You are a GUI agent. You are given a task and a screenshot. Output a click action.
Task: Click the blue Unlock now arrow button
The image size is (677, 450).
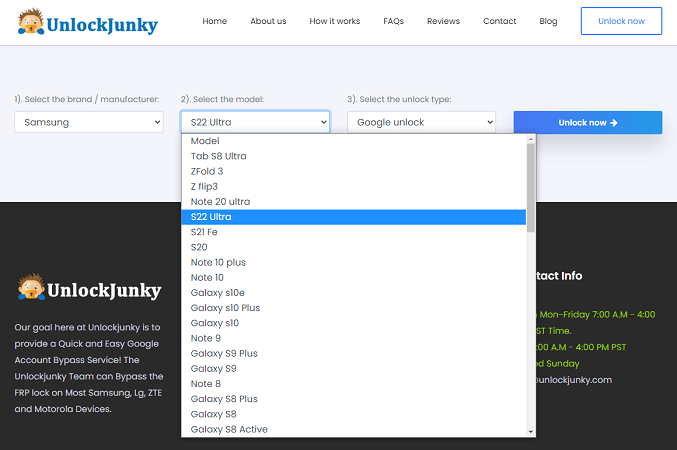tap(588, 123)
